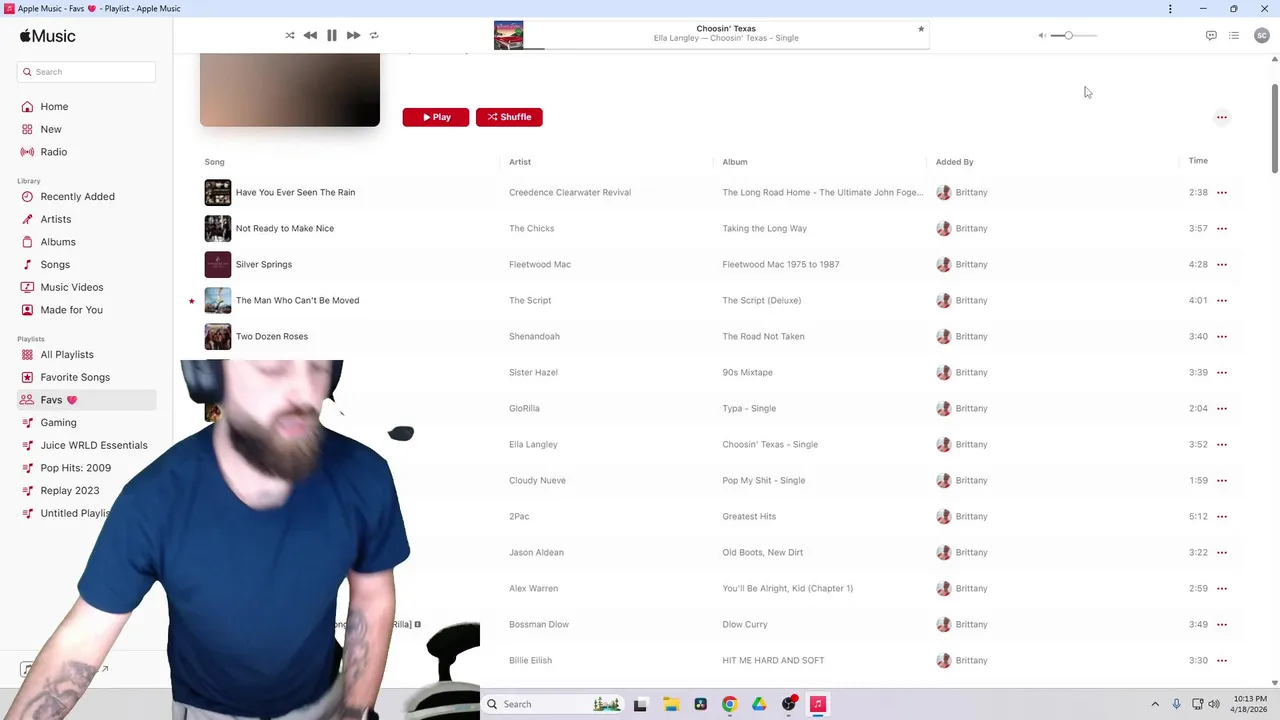Screen dimensions: 1280x720
Task: Open Radio in the sidebar
Action: click(x=54, y=152)
